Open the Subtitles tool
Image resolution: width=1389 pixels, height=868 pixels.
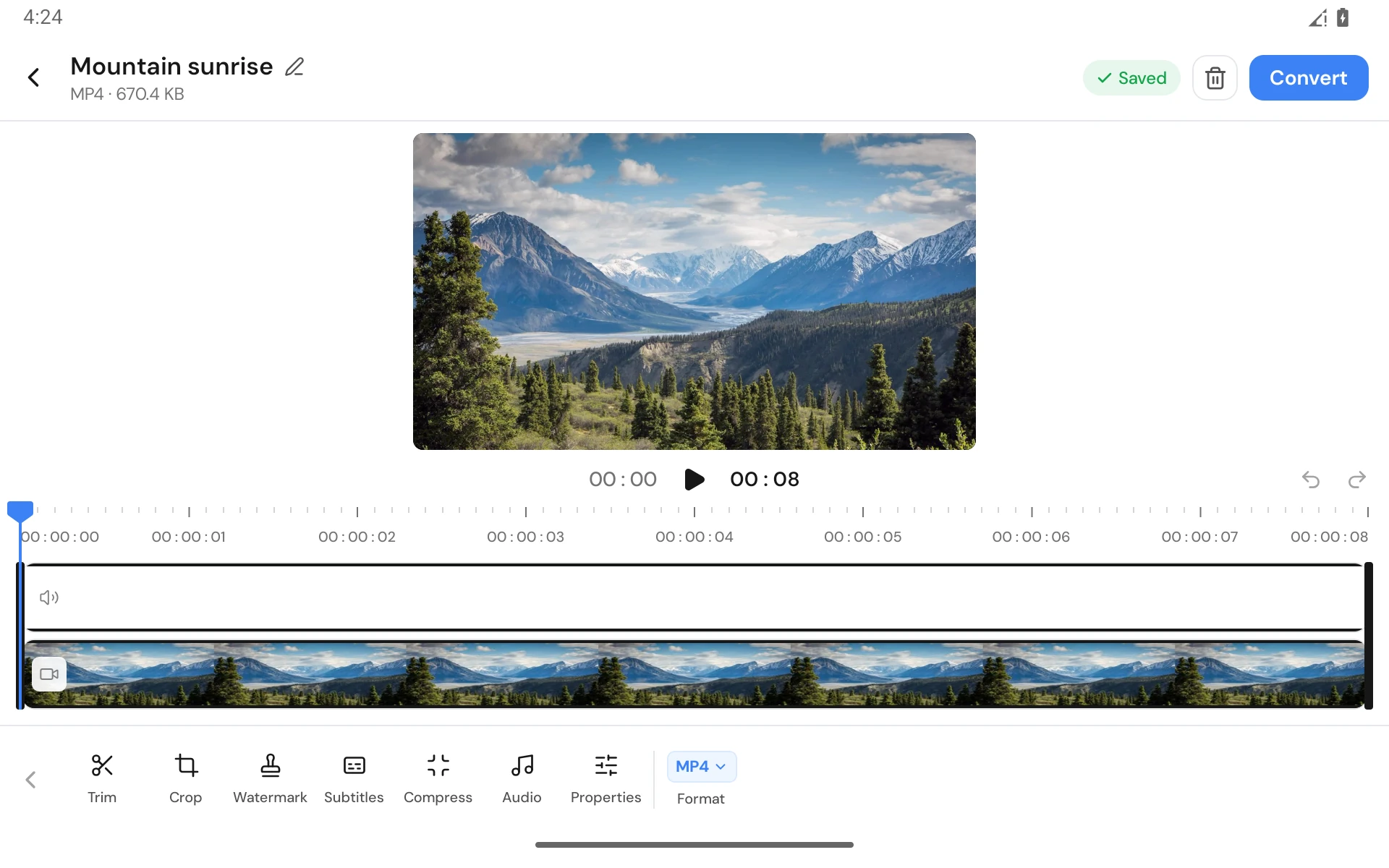click(354, 779)
